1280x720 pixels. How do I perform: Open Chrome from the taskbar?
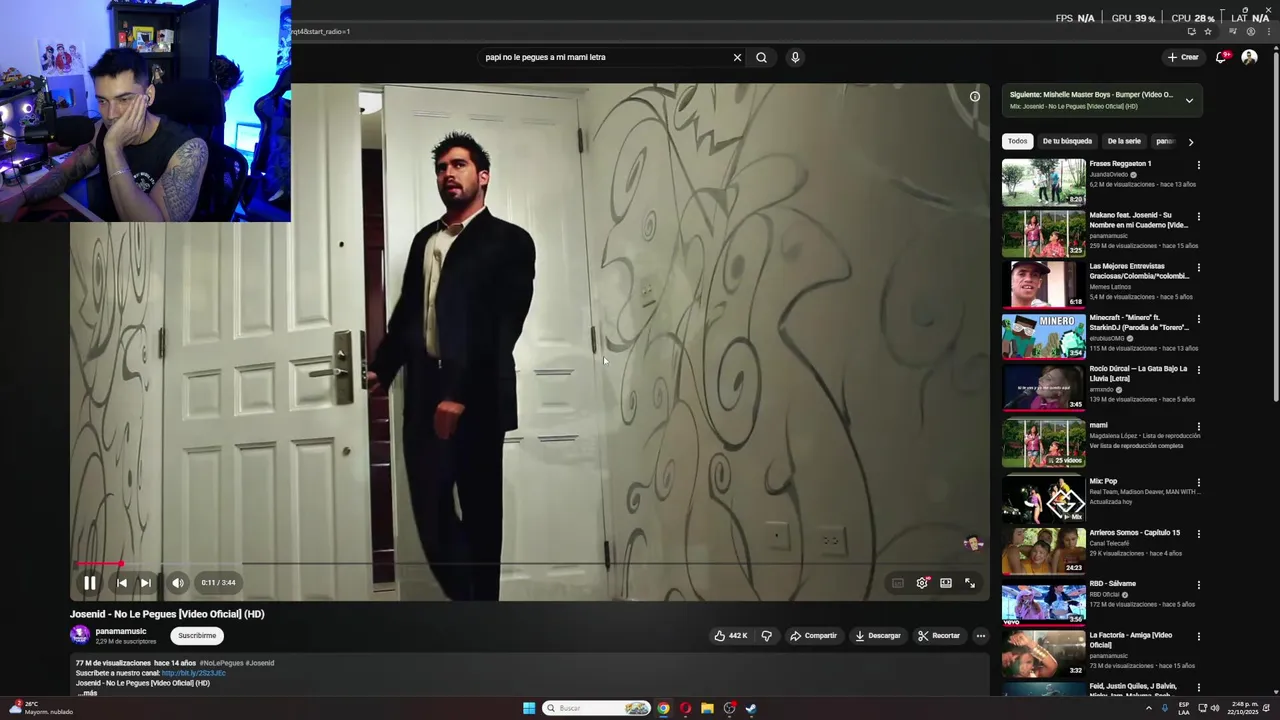pyautogui.click(x=662, y=708)
